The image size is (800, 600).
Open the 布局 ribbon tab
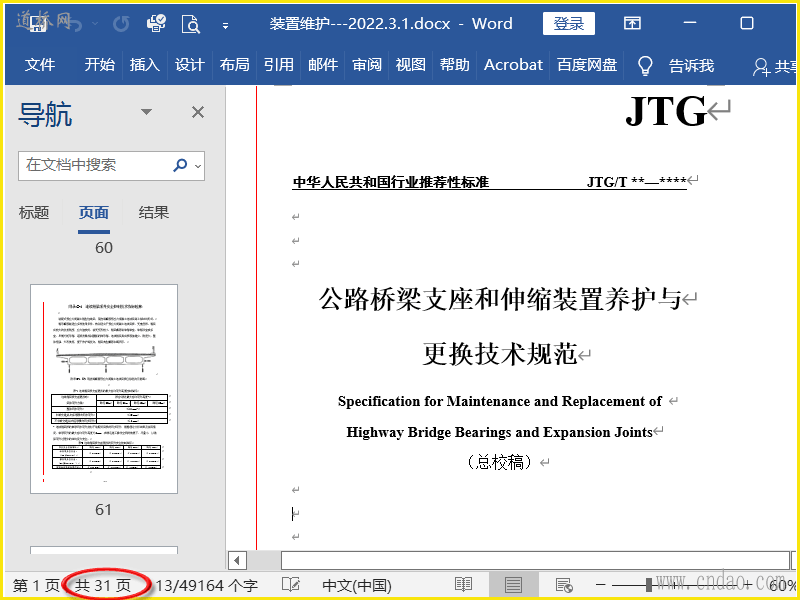(x=234, y=65)
